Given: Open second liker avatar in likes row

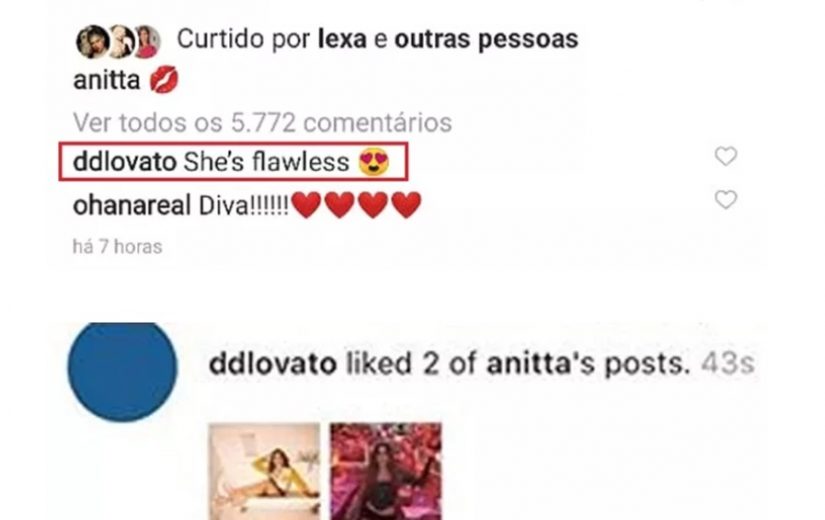Looking at the screenshot, I should click(x=120, y=42).
